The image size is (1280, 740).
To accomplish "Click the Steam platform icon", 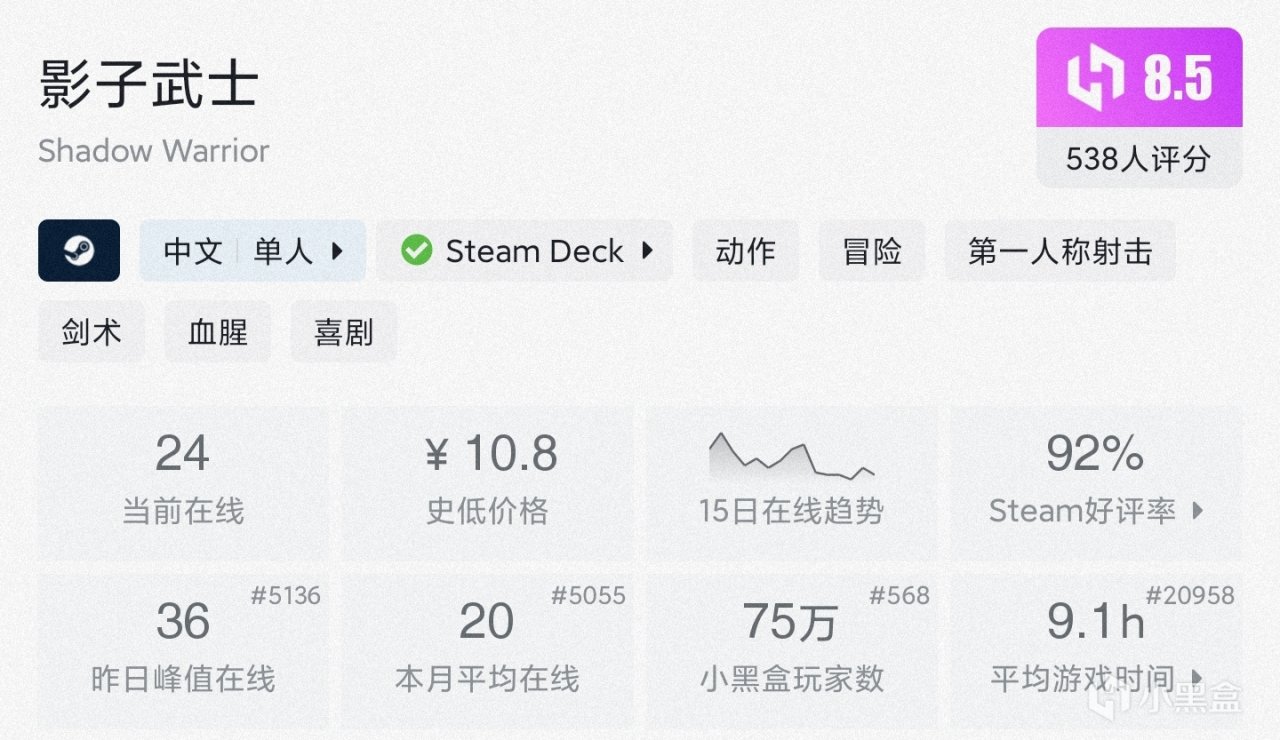I will [79, 251].
